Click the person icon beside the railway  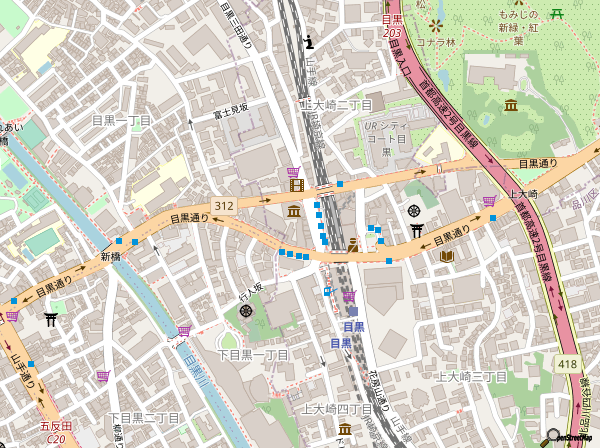[x=353, y=245]
